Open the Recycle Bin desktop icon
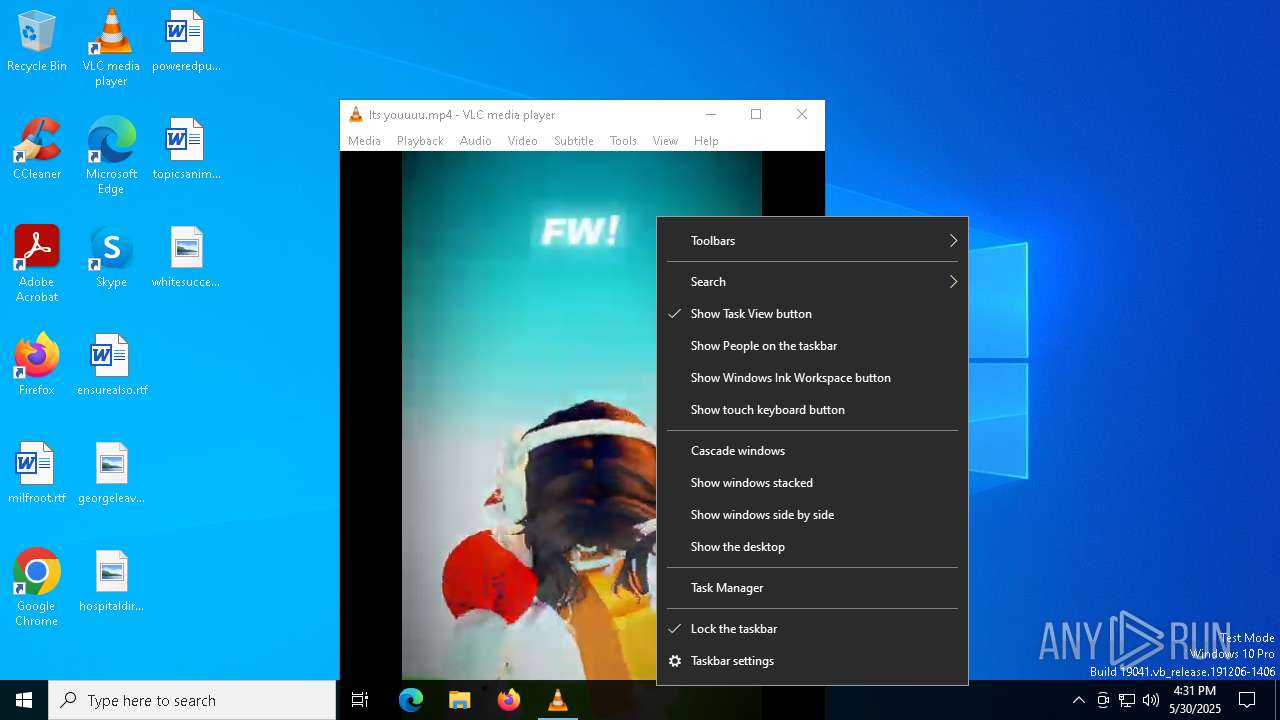Screen dimensions: 1280x720 [37, 42]
